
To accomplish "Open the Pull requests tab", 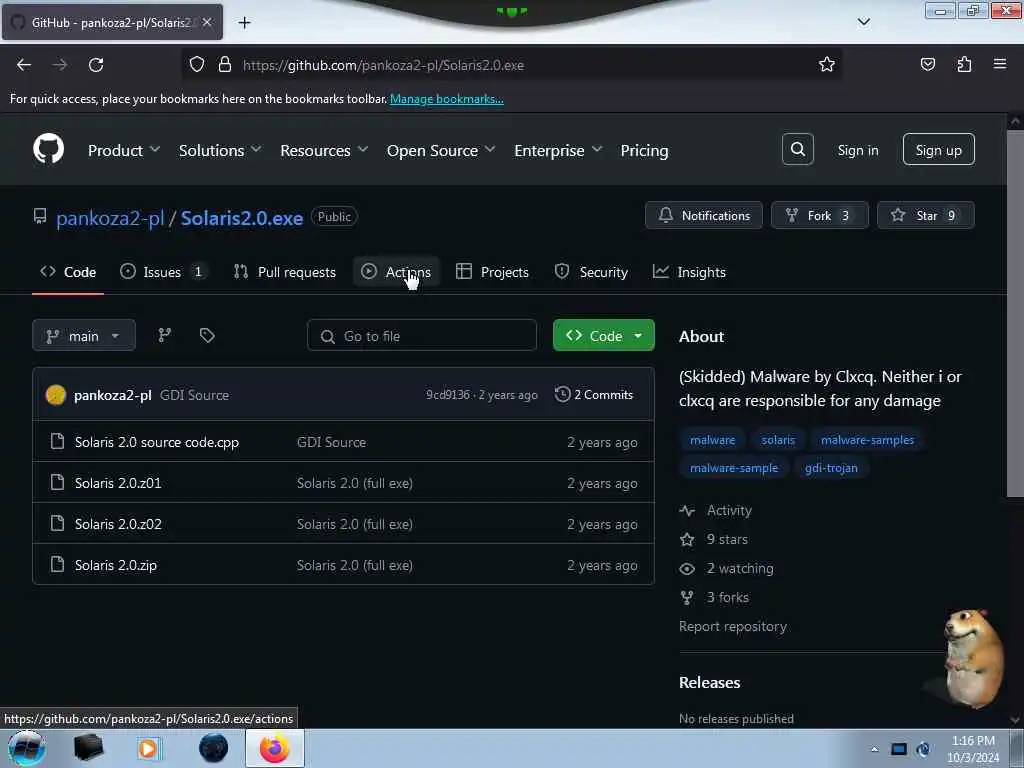I will 285,272.
